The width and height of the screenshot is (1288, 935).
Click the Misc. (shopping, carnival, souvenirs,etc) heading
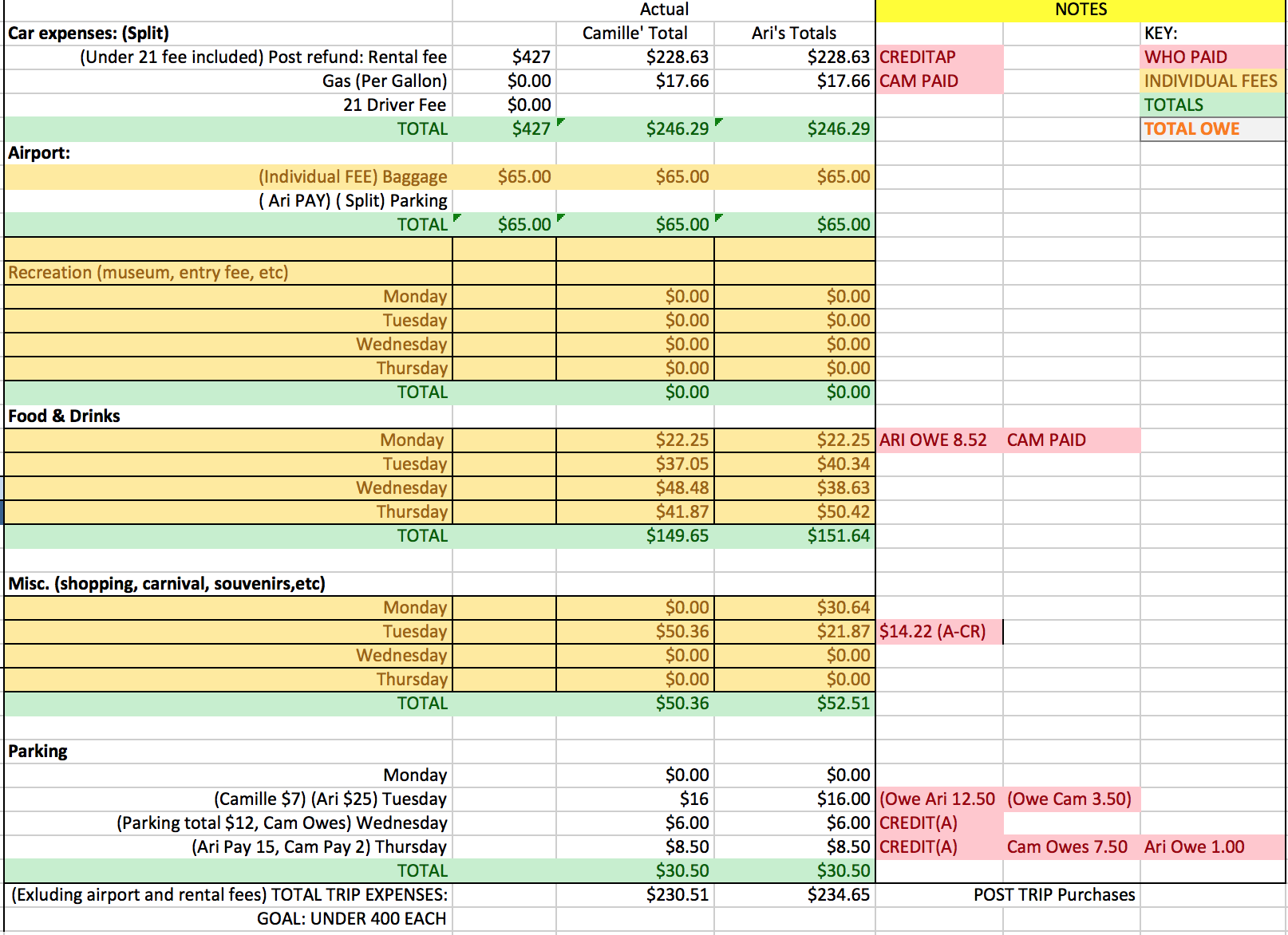(228, 584)
